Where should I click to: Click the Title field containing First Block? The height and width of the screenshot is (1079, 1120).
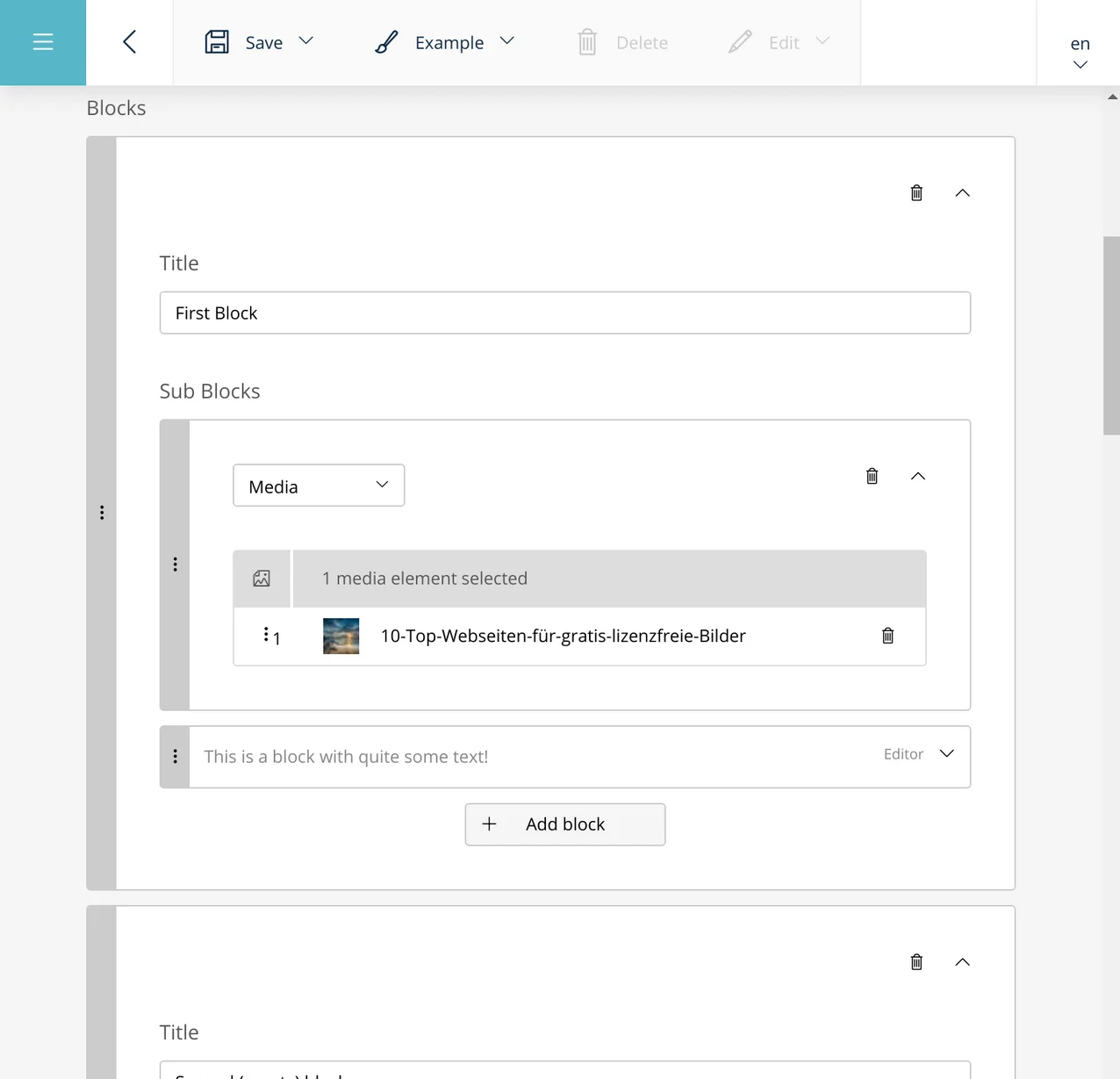pyautogui.click(x=564, y=313)
